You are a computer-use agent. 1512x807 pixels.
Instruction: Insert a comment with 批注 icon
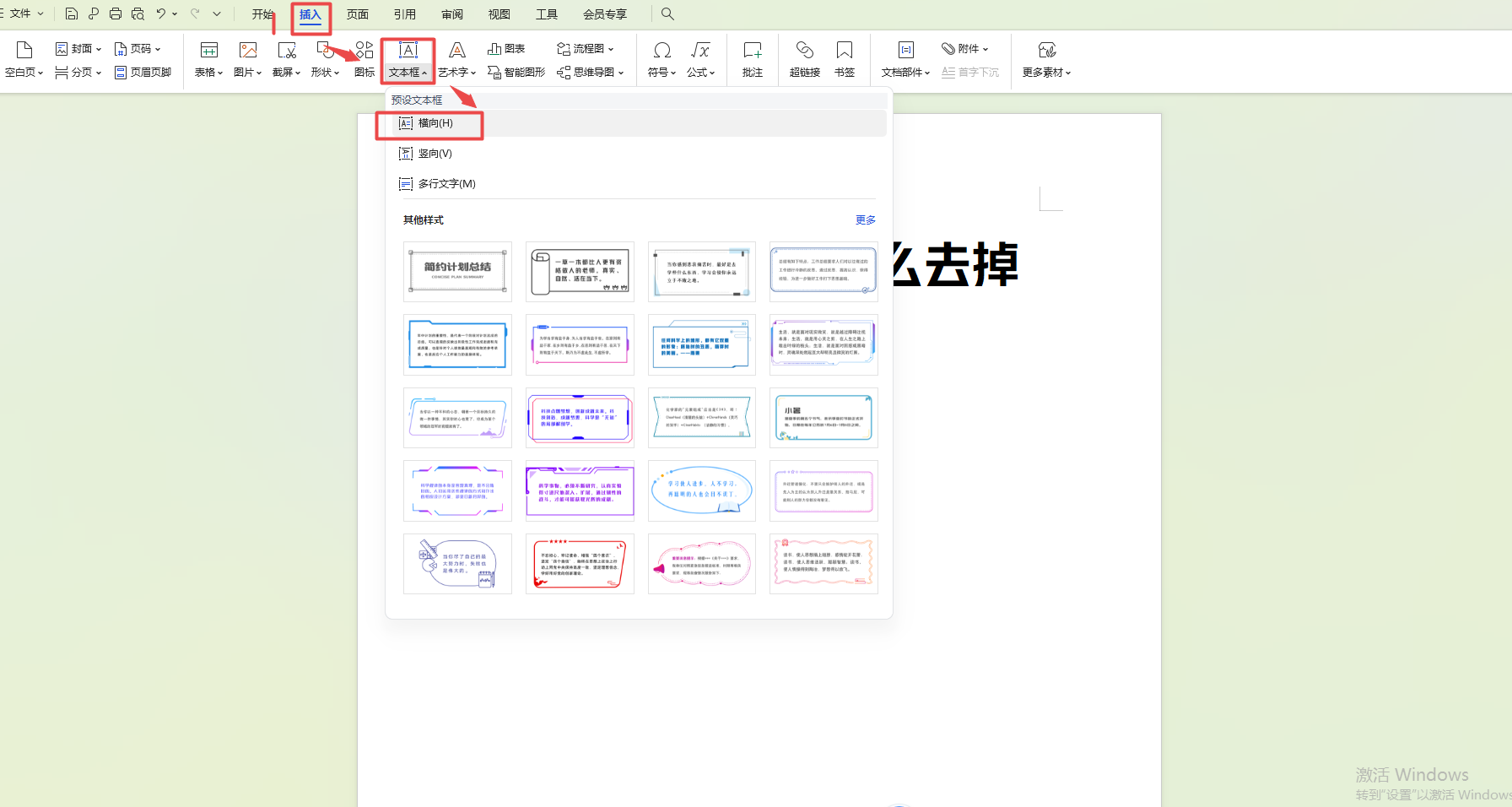point(752,59)
